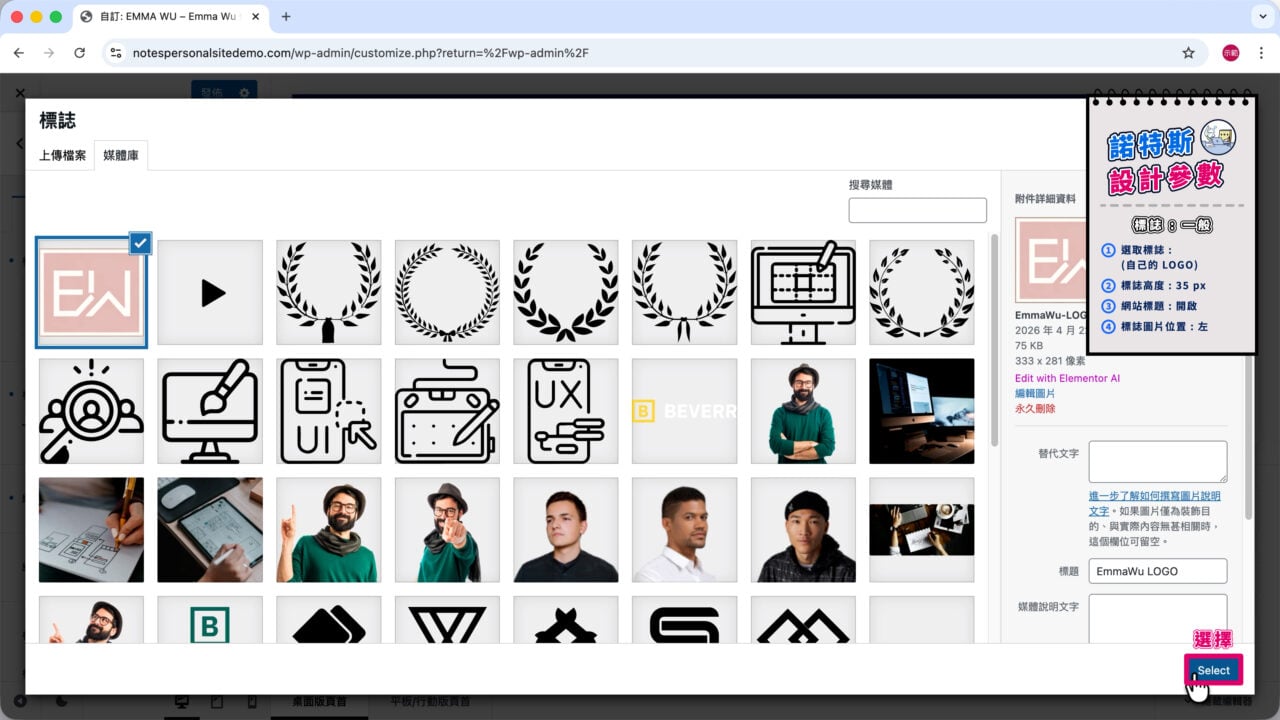
Task: Focus the 替代文字 text box
Action: [1157, 462]
